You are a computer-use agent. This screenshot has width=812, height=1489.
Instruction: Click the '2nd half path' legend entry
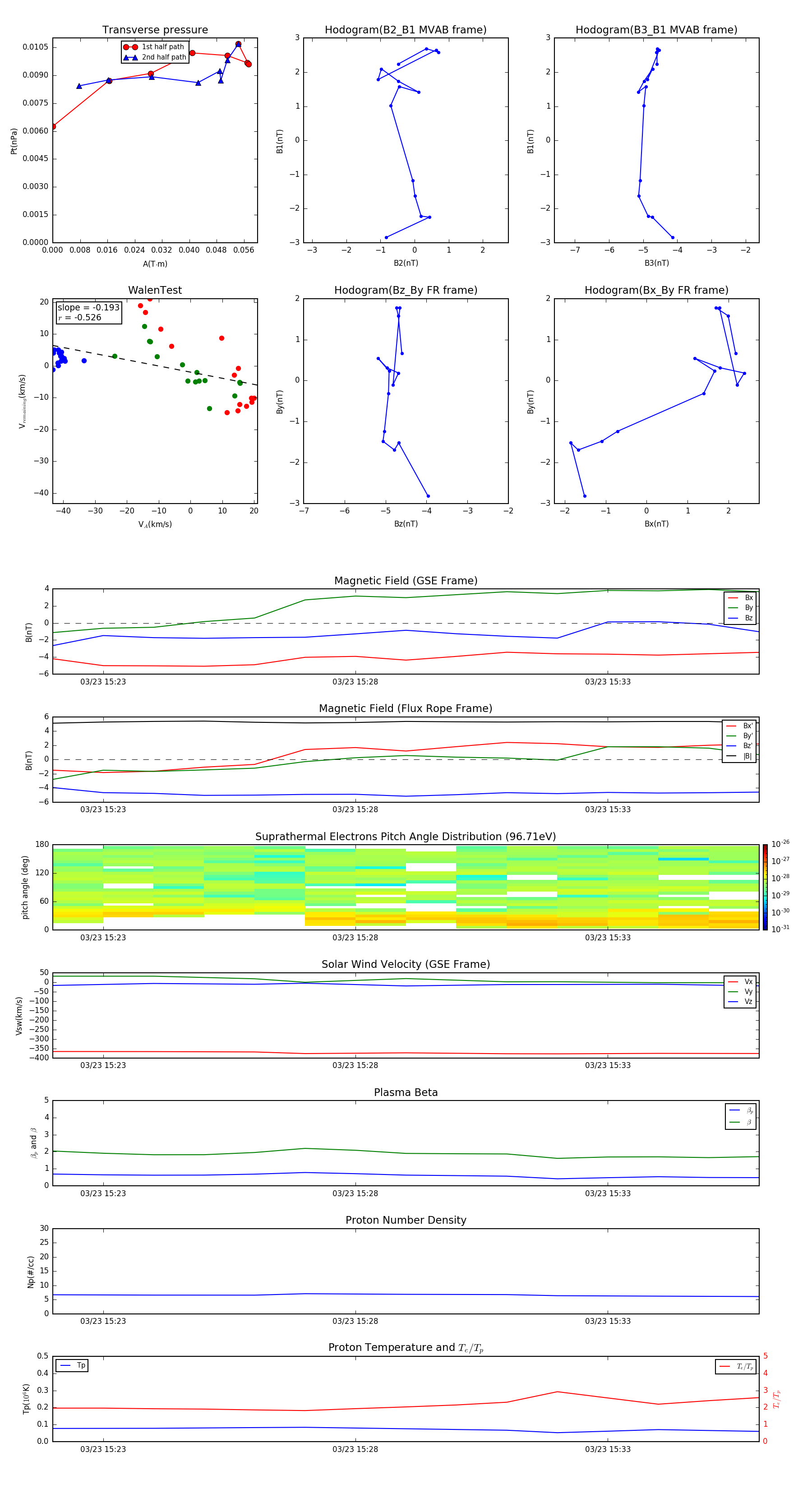point(155,57)
